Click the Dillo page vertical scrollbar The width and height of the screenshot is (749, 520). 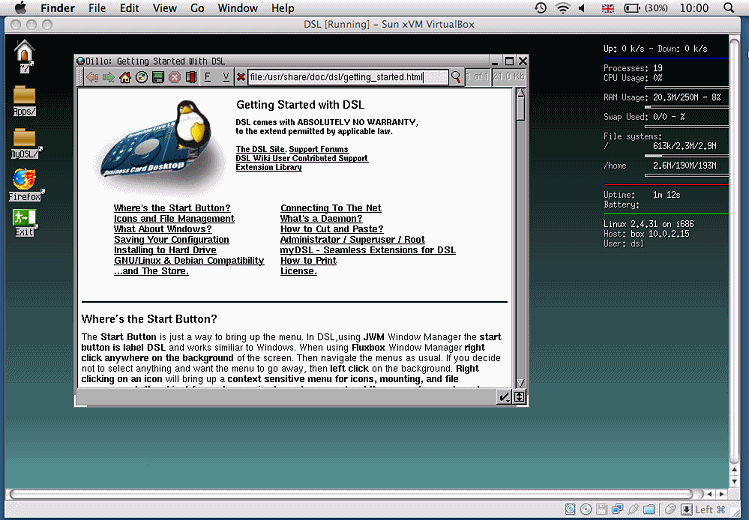tap(520, 240)
